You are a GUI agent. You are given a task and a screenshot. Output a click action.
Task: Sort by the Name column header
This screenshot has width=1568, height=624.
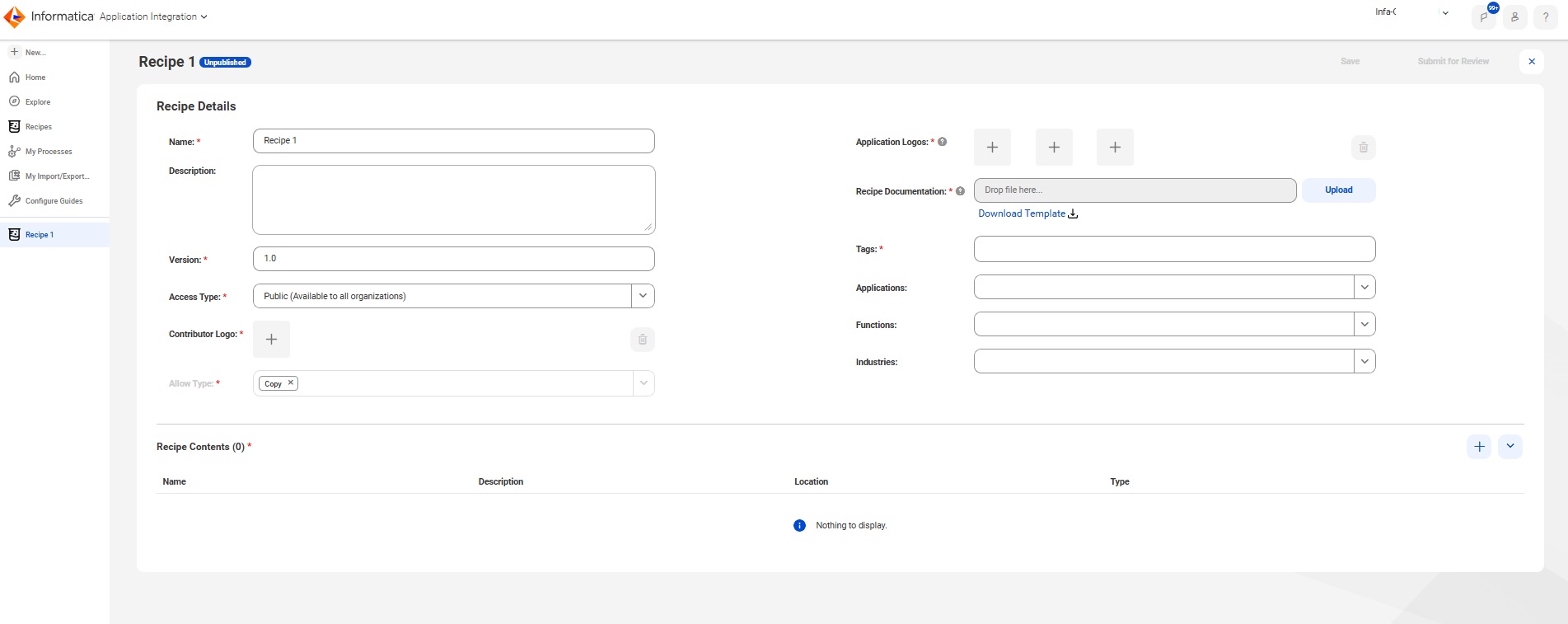(175, 481)
